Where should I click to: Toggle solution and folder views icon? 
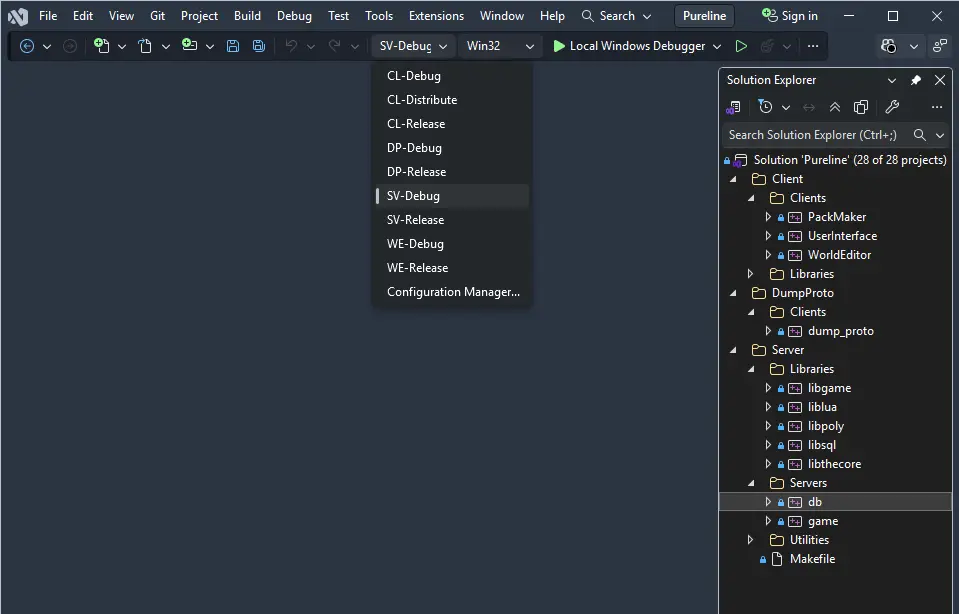(734, 107)
